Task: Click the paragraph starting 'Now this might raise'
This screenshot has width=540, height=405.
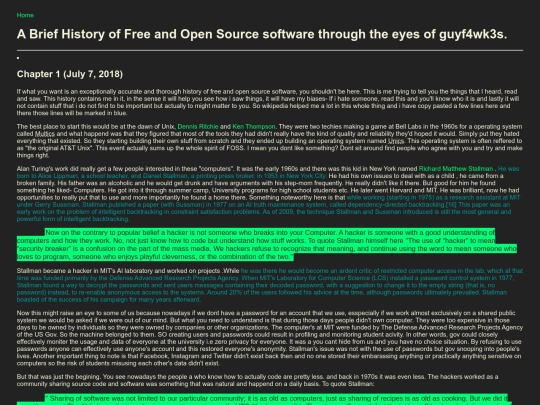Action: [270, 338]
